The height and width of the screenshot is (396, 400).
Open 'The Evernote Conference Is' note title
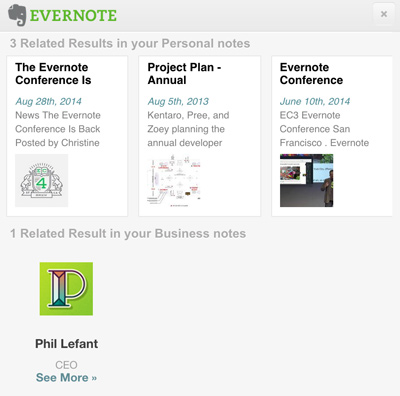pos(53,74)
